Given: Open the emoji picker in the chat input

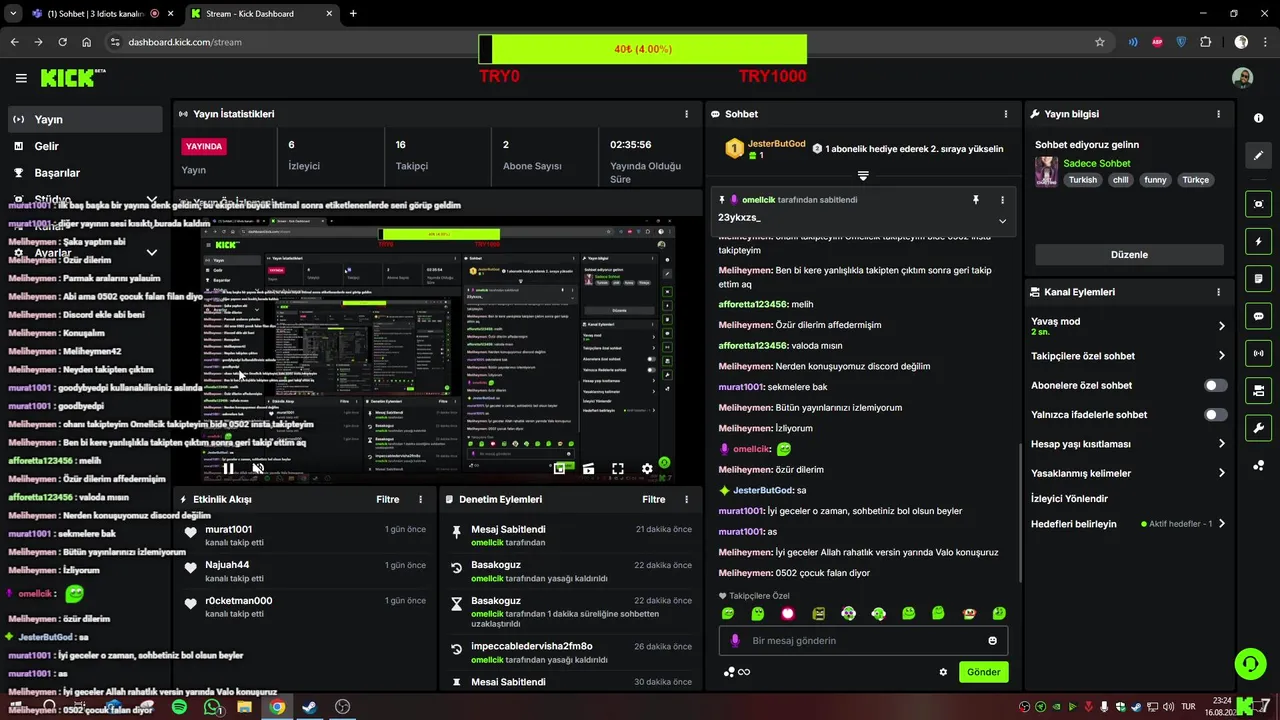Looking at the screenshot, I should (x=993, y=640).
